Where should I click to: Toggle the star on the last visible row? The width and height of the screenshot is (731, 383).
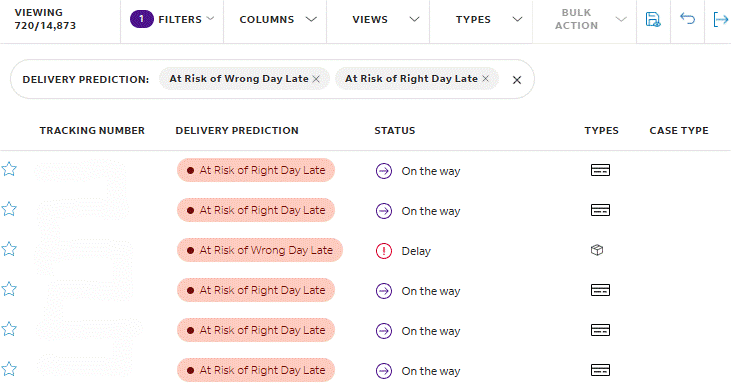(9, 369)
